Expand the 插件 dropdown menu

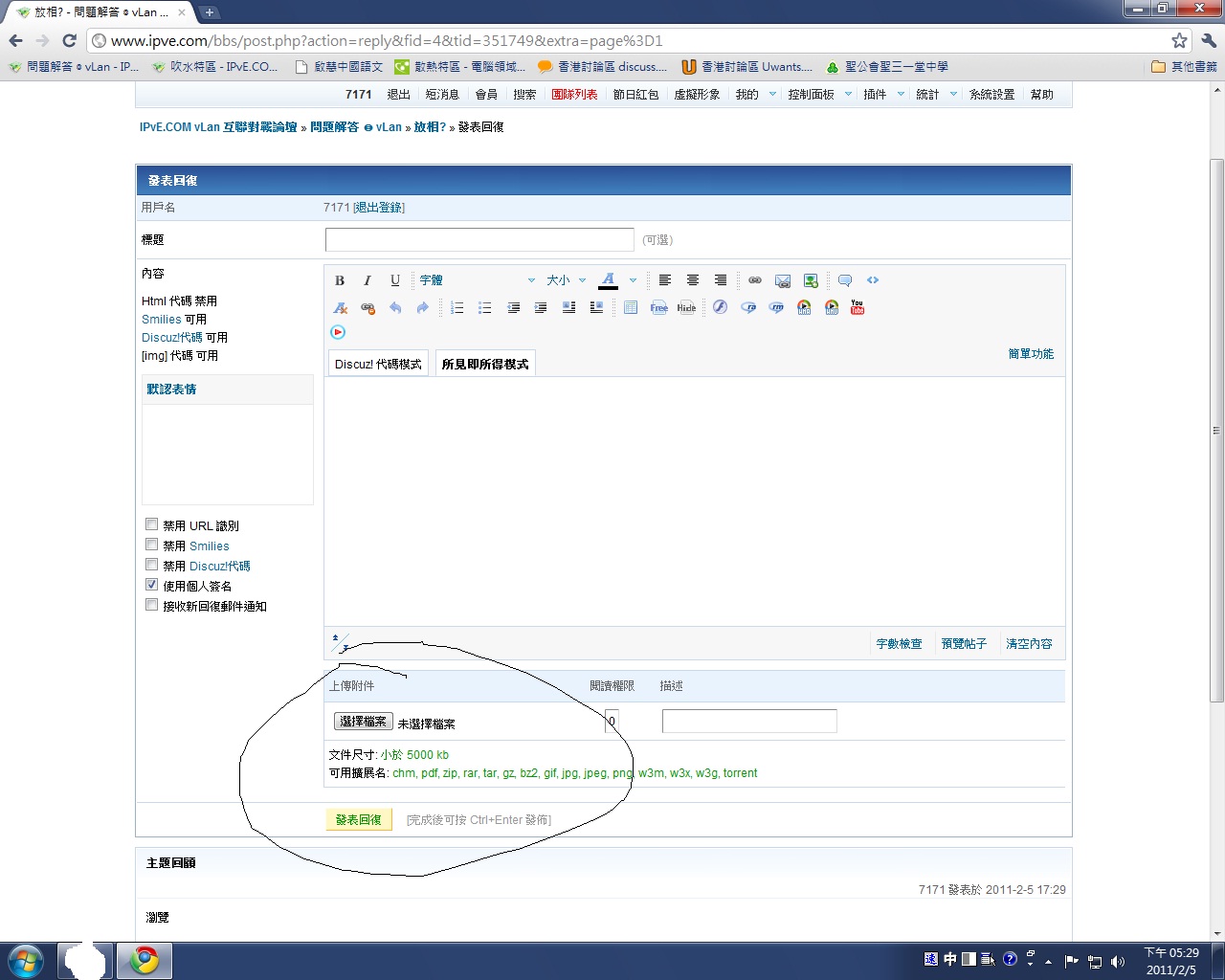(901, 94)
